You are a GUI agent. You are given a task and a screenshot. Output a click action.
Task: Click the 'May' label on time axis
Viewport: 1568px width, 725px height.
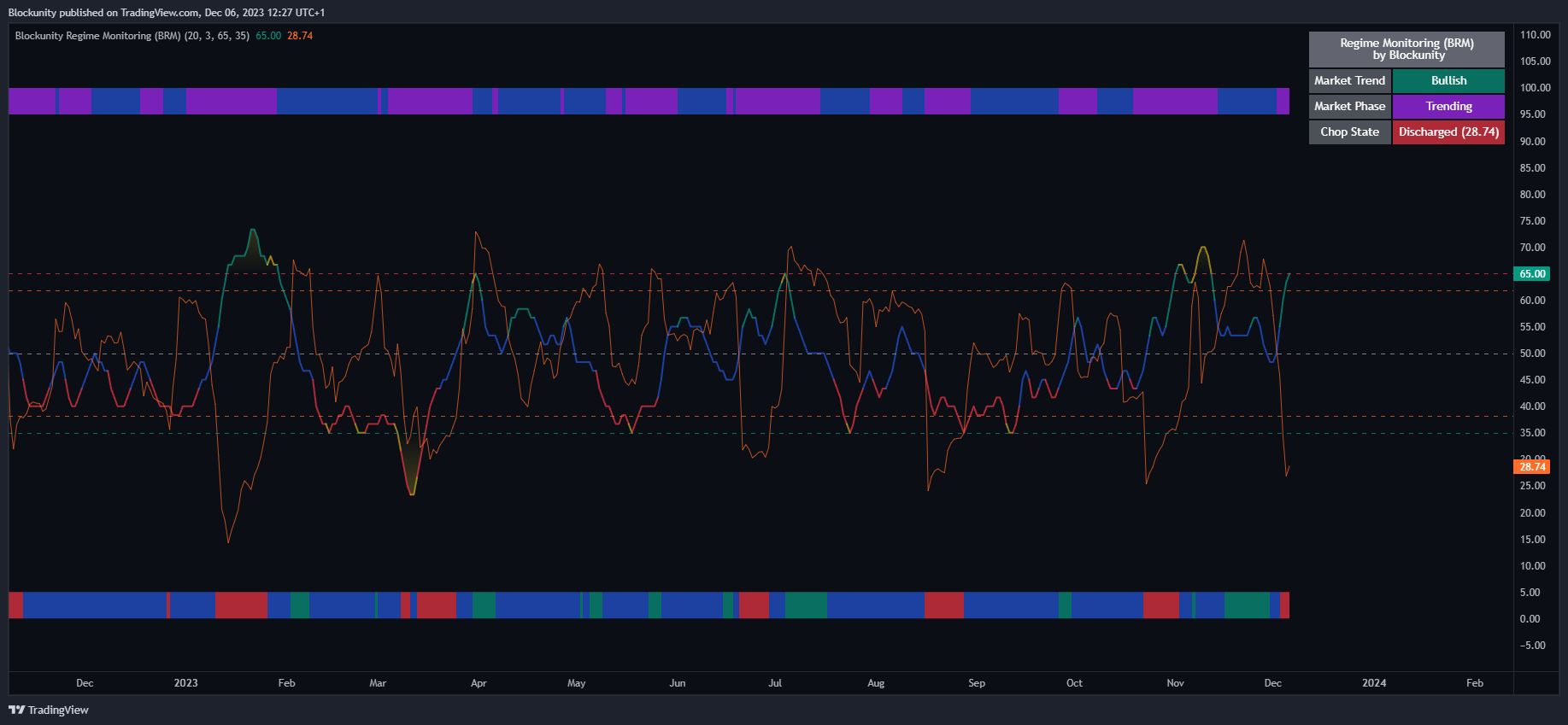pos(577,683)
